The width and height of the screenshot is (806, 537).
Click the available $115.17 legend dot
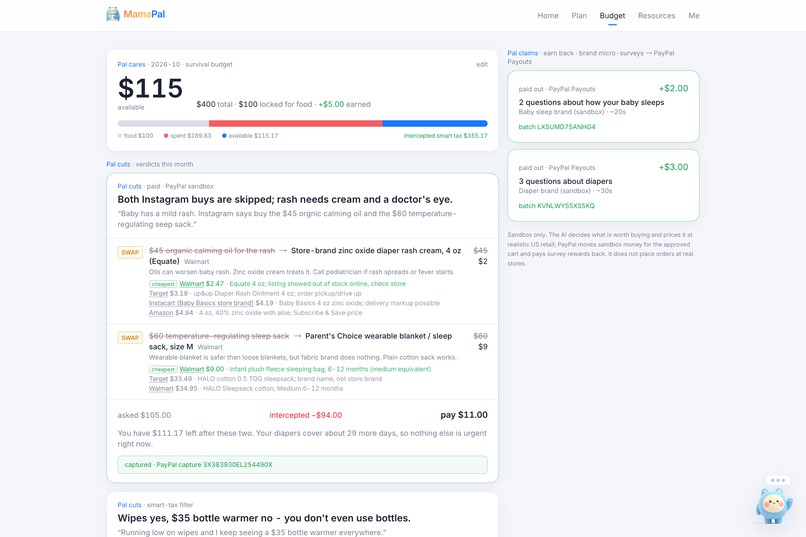coord(224,136)
